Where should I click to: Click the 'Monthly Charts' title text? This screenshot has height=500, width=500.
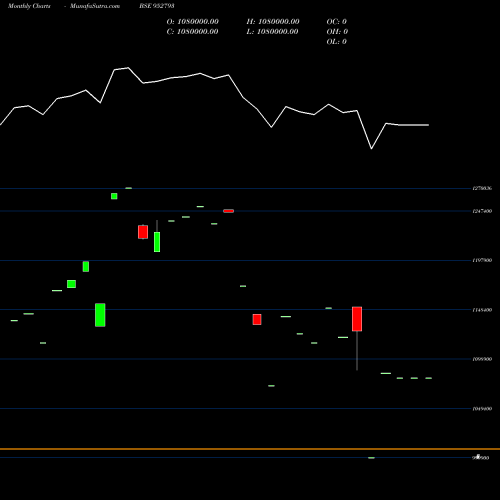coord(29,6)
